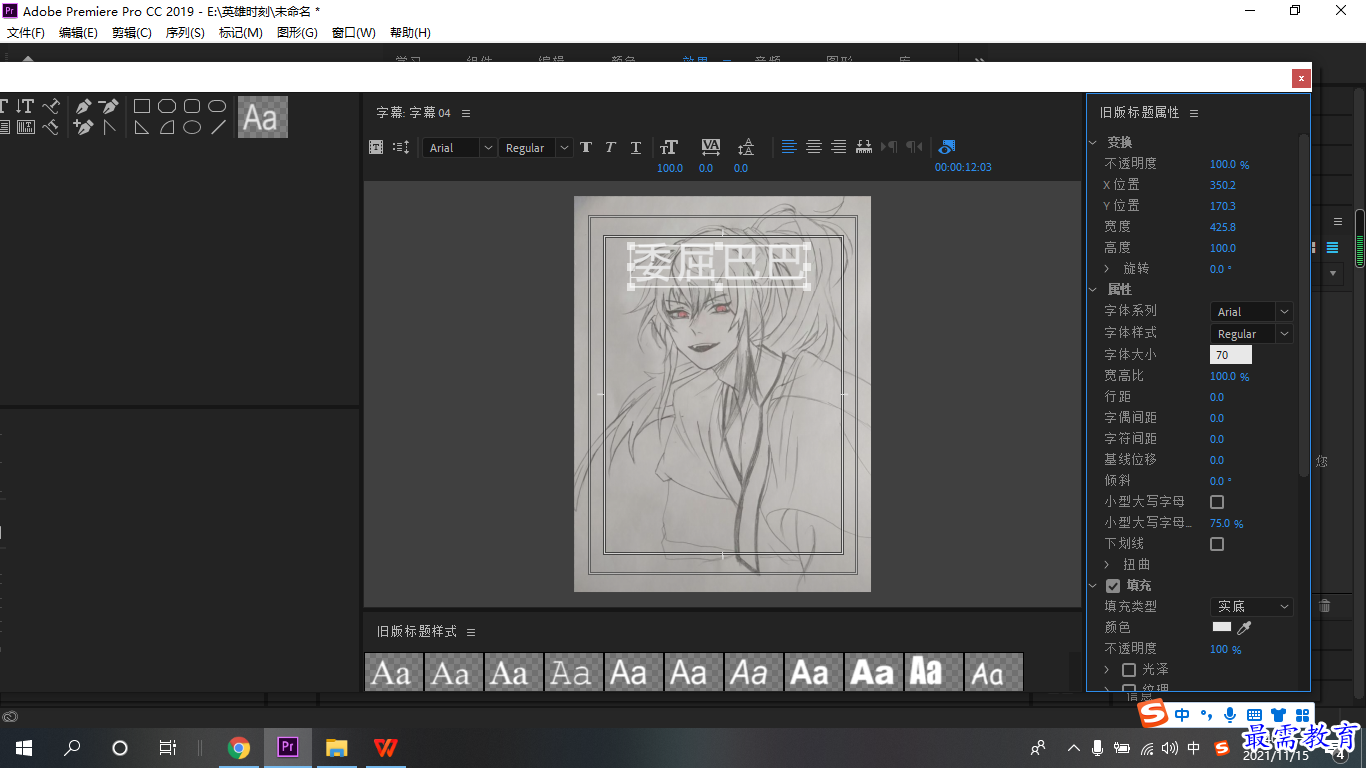Open 旧版标题属性 panel menu
This screenshot has height=768, width=1366.
[x=1194, y=113]
